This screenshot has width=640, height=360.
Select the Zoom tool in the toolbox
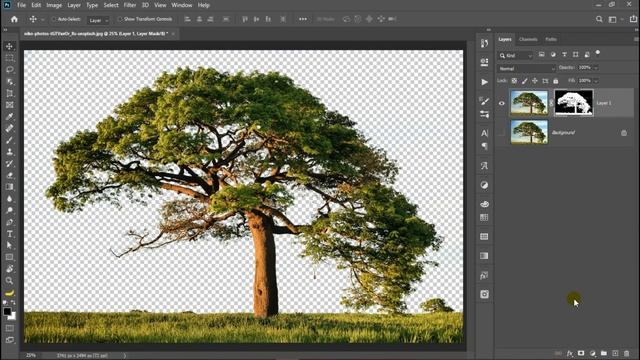[9, 281]
